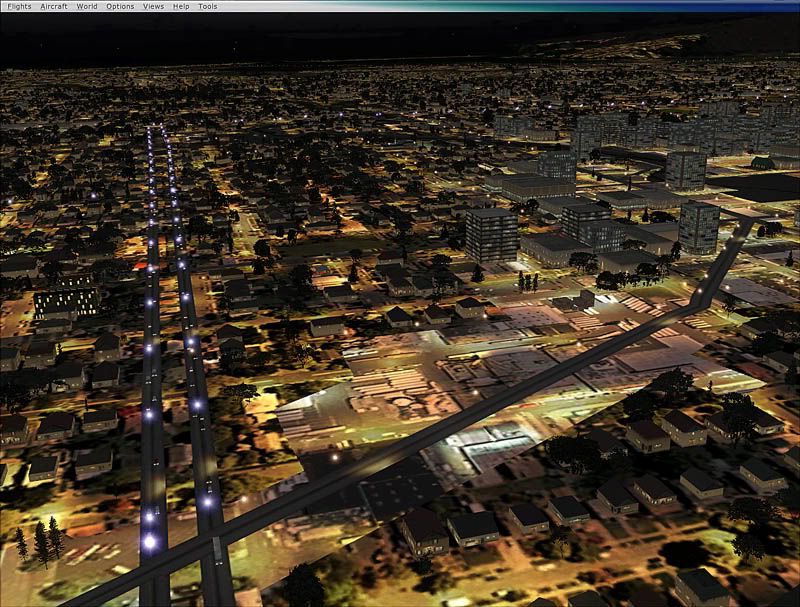Click the dark-roofed house at bottom center
This screenshot has height=607, width=800.
coord(424,529)
